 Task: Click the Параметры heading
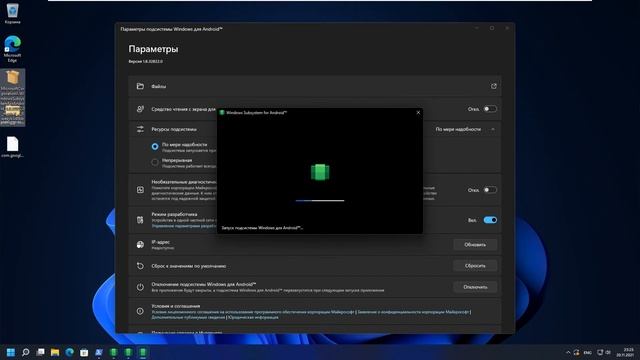pyautogui.click(x=153, y=49)
